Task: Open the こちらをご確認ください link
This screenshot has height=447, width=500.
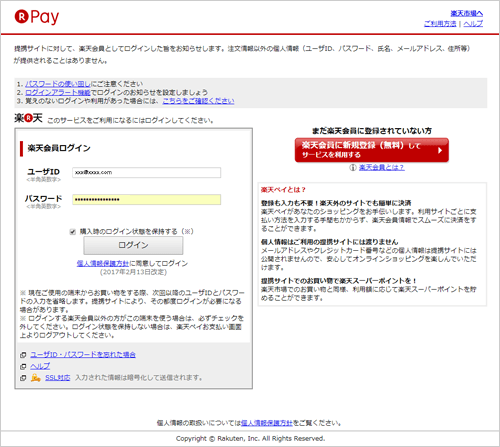Action: 198,101
